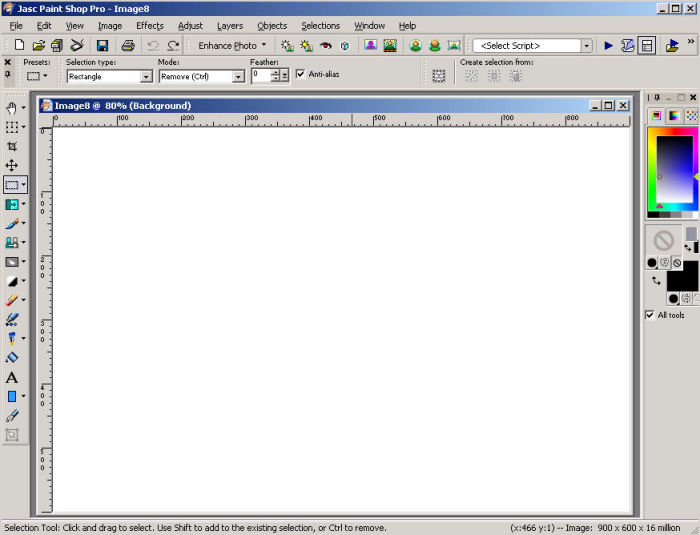The height and width of the screenshot is (535, 700).
Task: Click the Run Selected Script play icon
Action: (x=608, y=46)
